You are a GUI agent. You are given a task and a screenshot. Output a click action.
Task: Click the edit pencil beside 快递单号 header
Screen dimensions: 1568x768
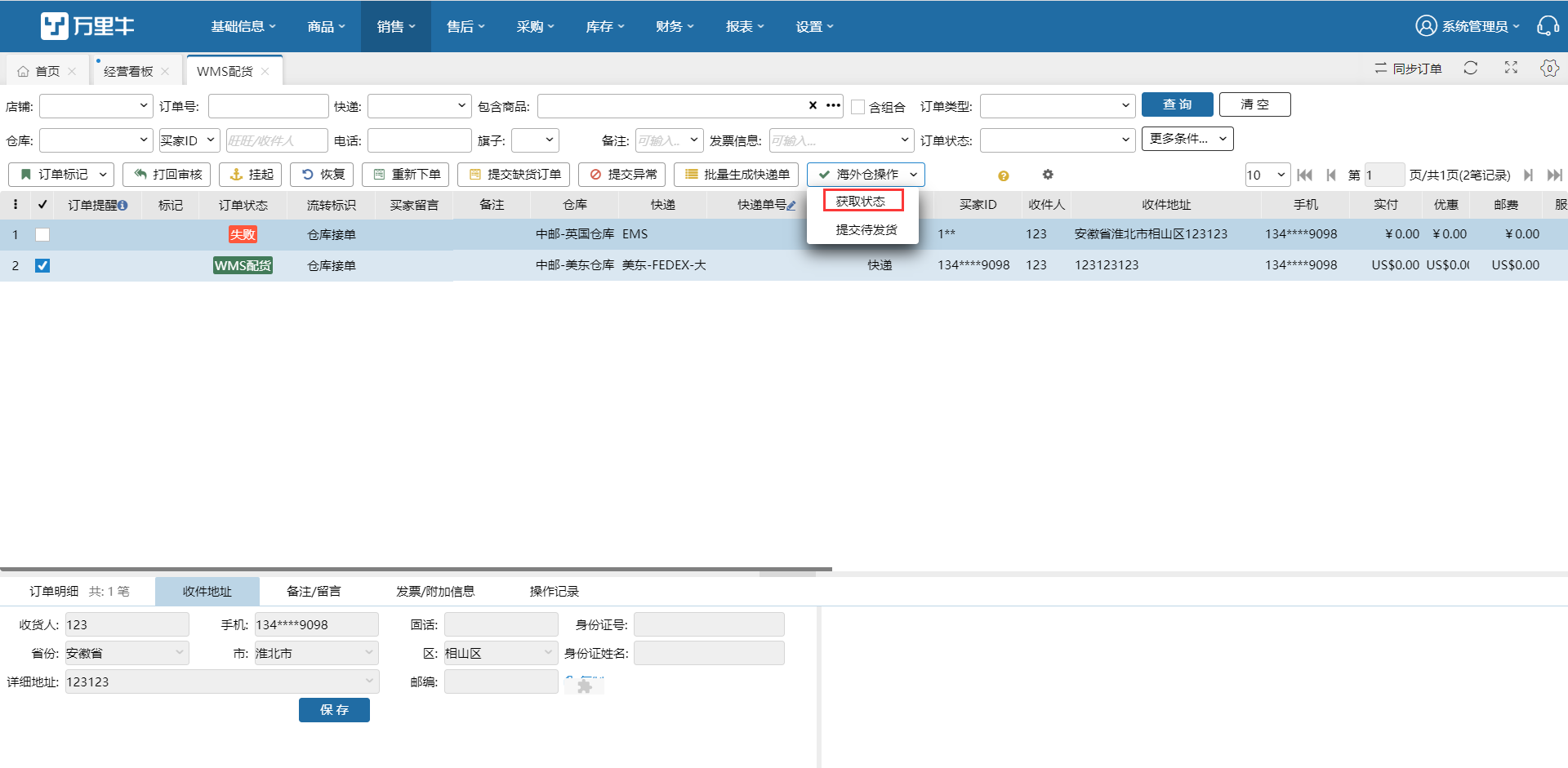(791, 206)
